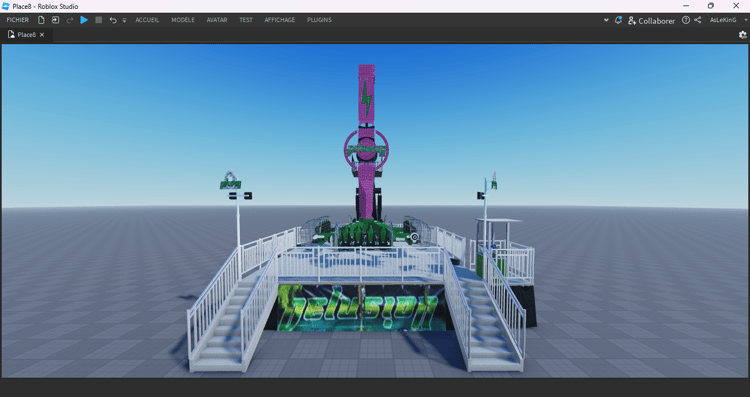The image size is (750, 397).
Task: Open the help question mark icon
Action: click(x=686, y=20)
